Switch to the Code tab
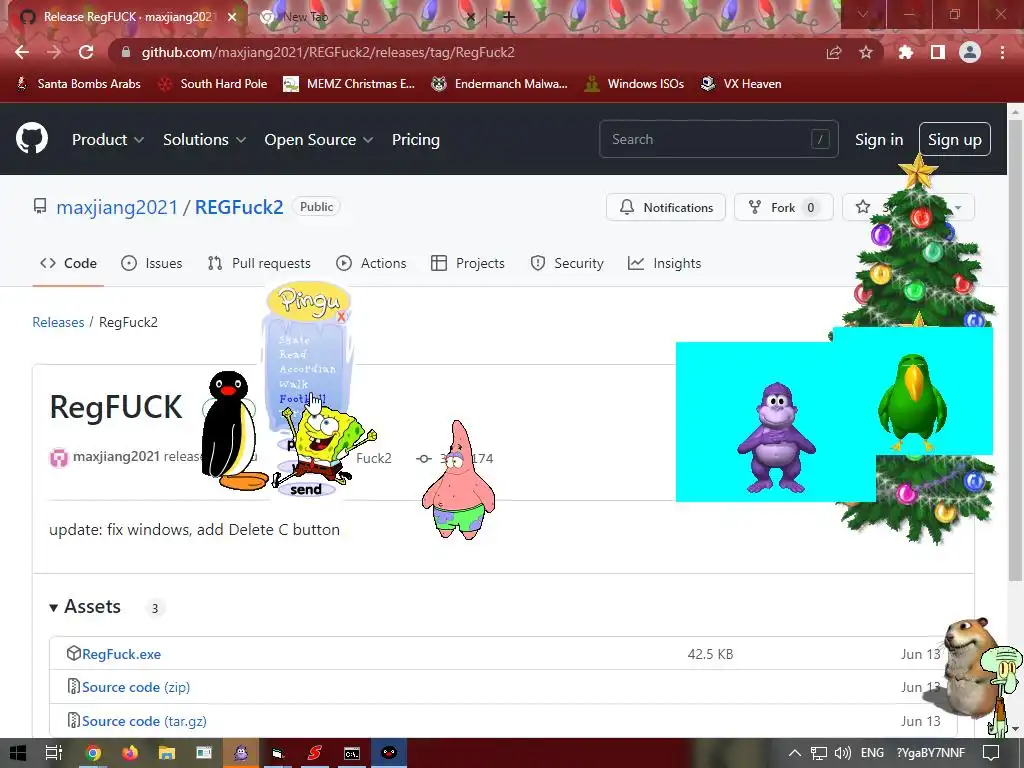The image size is (1024, 768). tap(69, 263)
